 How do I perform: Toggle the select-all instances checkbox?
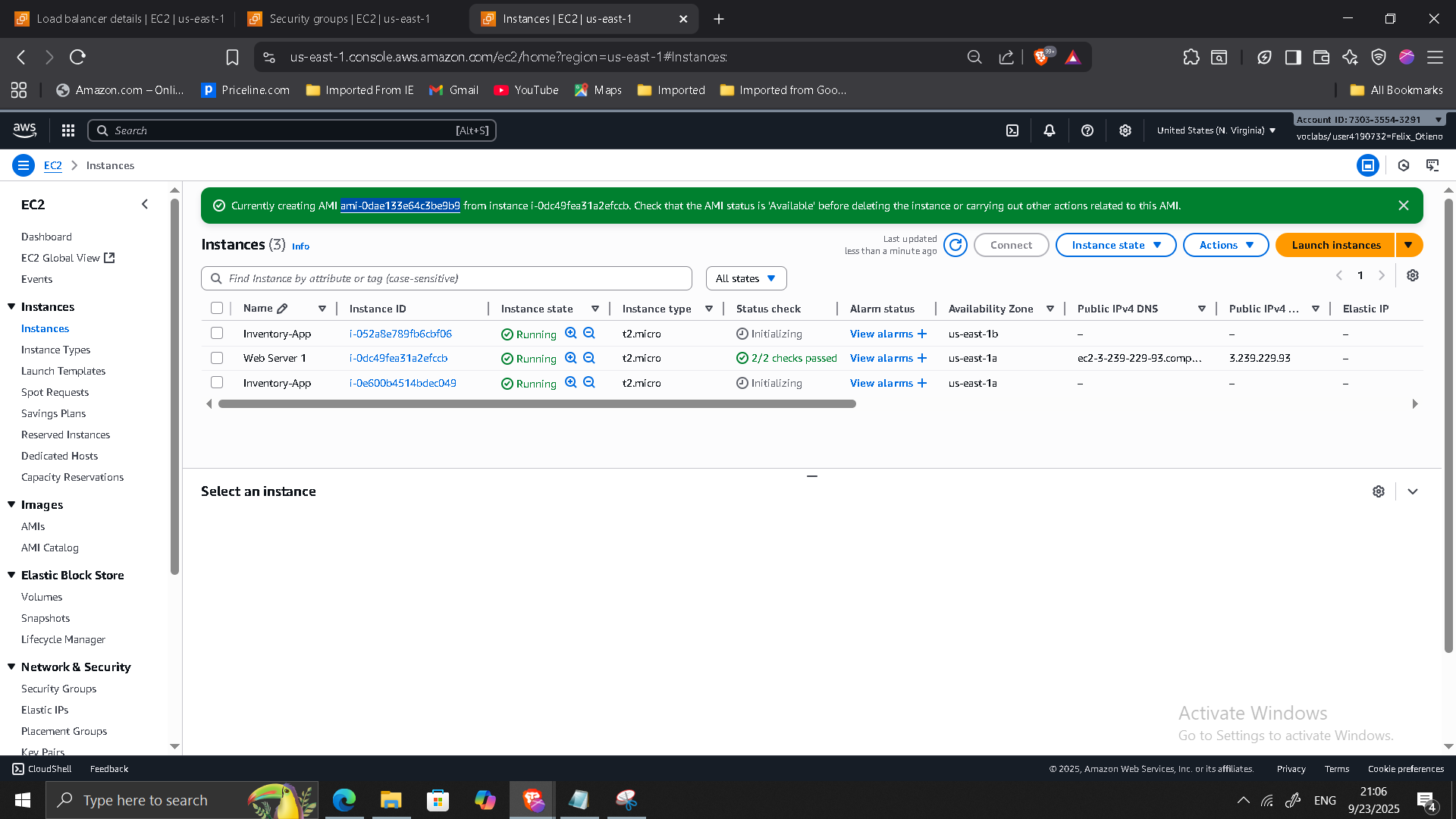click(217, 309)
